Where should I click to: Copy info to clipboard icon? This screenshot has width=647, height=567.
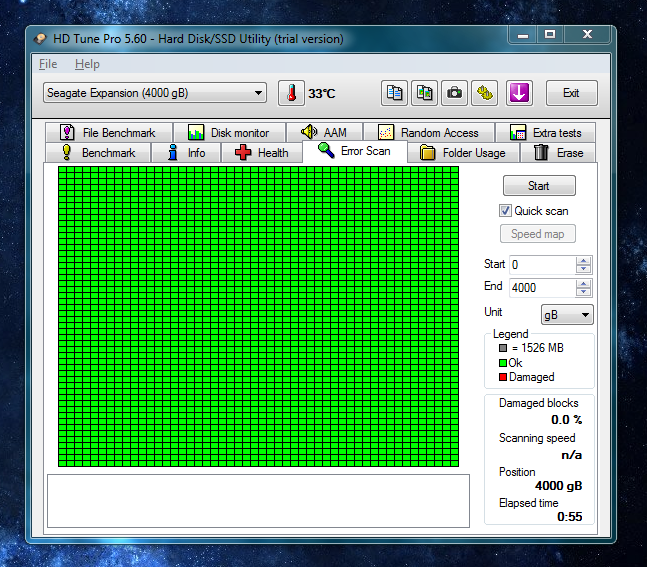(x=394, y=93)
